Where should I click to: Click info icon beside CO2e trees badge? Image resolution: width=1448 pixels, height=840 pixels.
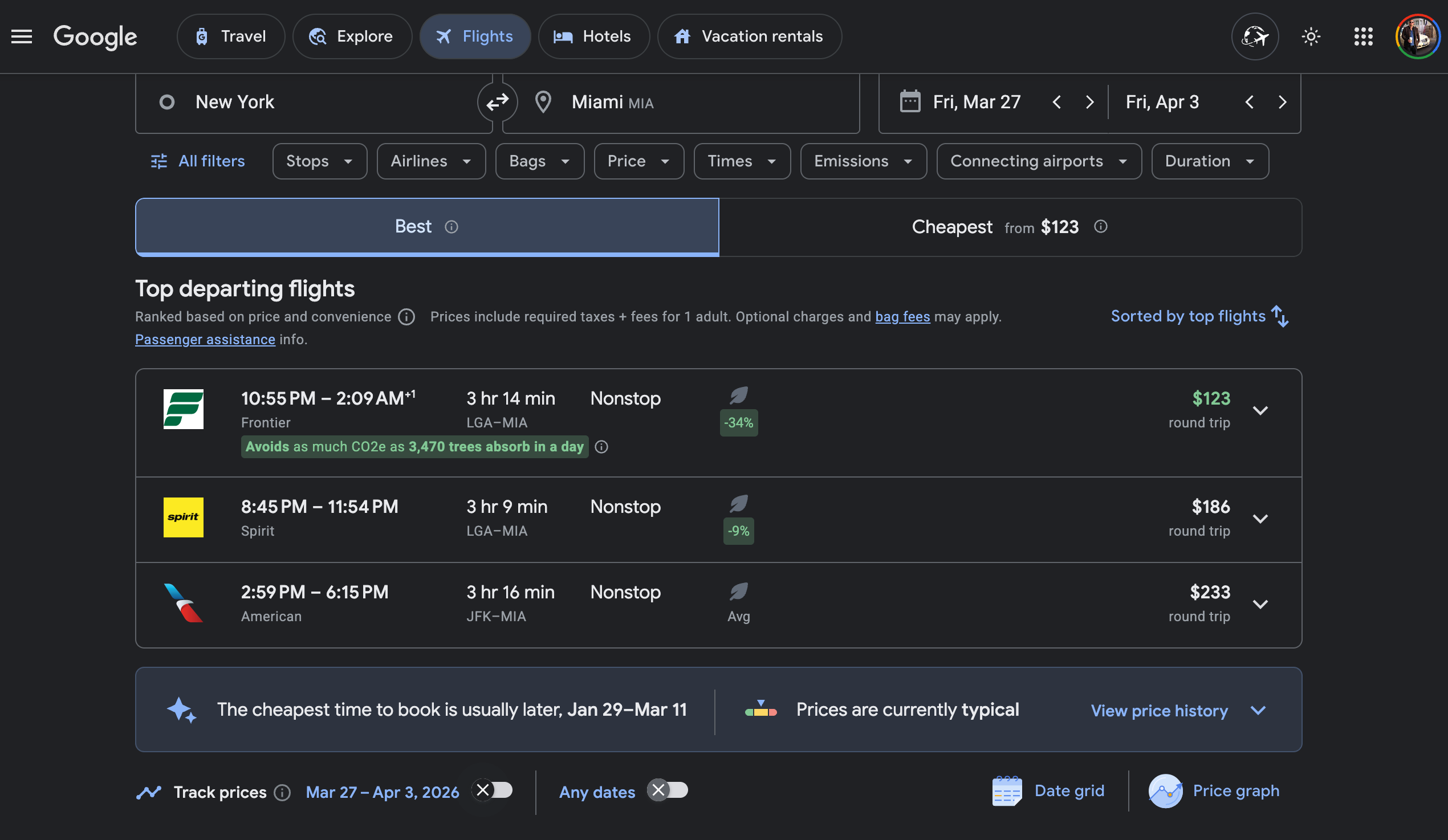(x=601, y=447)
